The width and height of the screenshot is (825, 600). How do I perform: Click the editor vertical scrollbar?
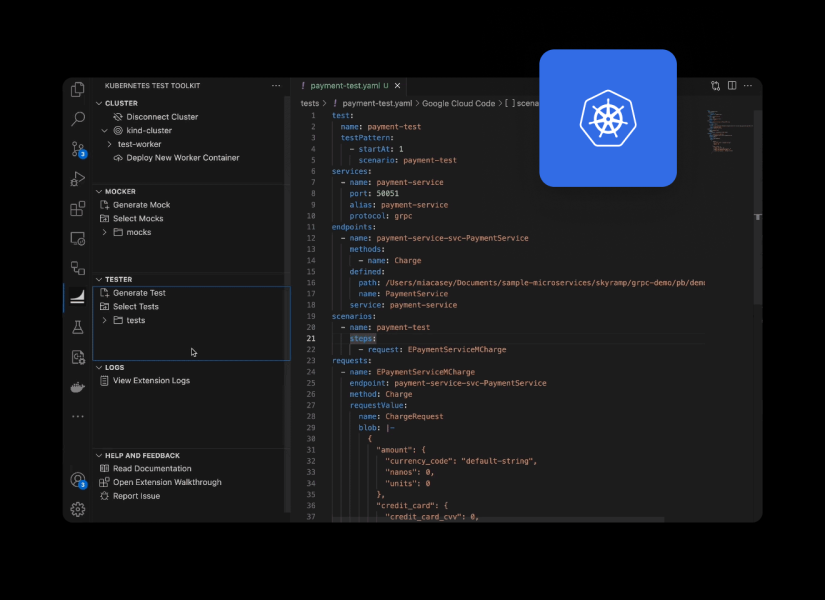coord(758,207)
